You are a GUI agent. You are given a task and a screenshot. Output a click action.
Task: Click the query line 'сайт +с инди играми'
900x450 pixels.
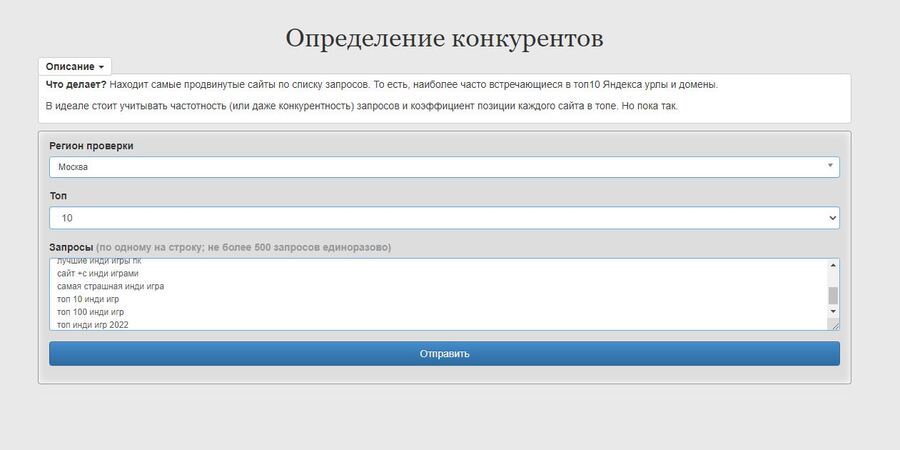[98, 273]
